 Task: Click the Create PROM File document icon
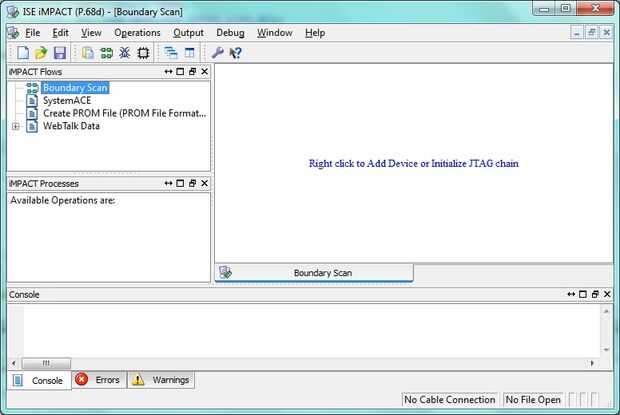click(32, 113)
